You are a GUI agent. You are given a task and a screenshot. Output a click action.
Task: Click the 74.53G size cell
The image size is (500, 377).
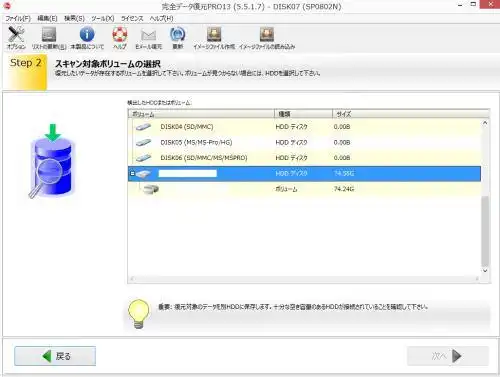pos(344,174)
